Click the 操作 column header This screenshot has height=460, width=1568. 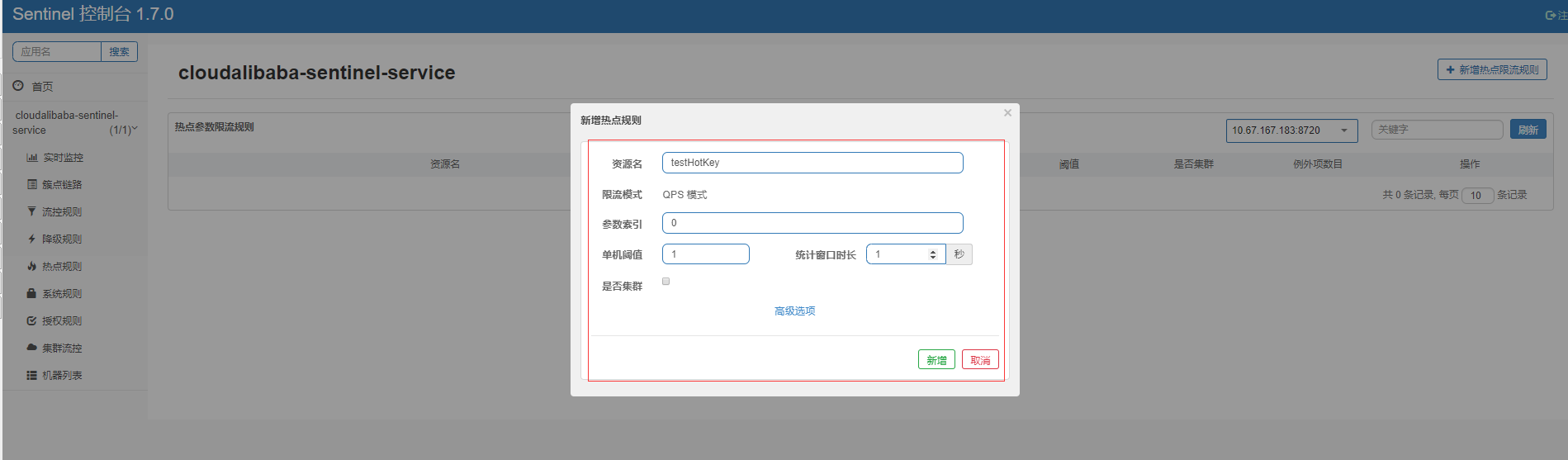click(x=1470, y=164)
